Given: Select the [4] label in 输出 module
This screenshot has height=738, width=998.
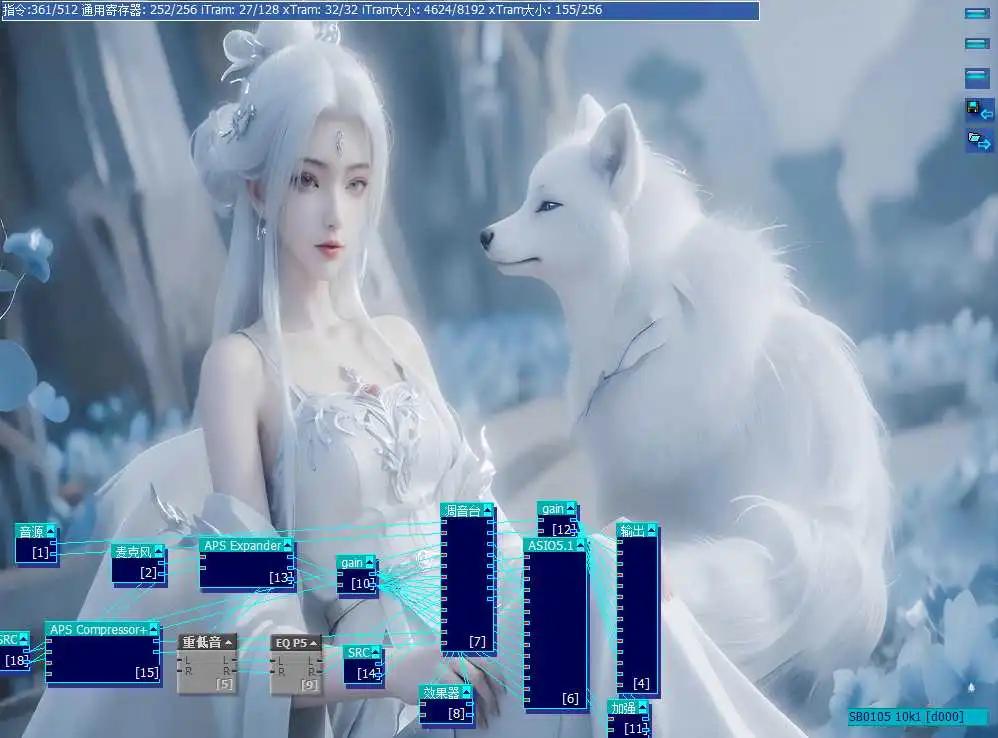Looking at the screenshot, I should click(x=641, y=683).
